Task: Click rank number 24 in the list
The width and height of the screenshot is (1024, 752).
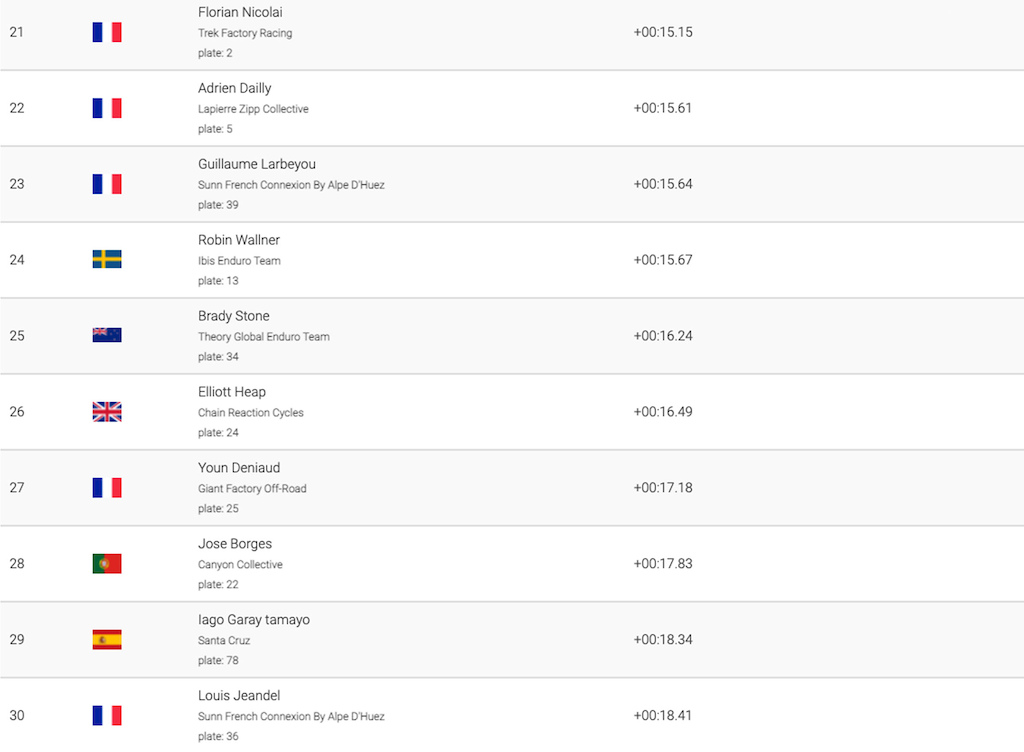Action: pos(17,260)
